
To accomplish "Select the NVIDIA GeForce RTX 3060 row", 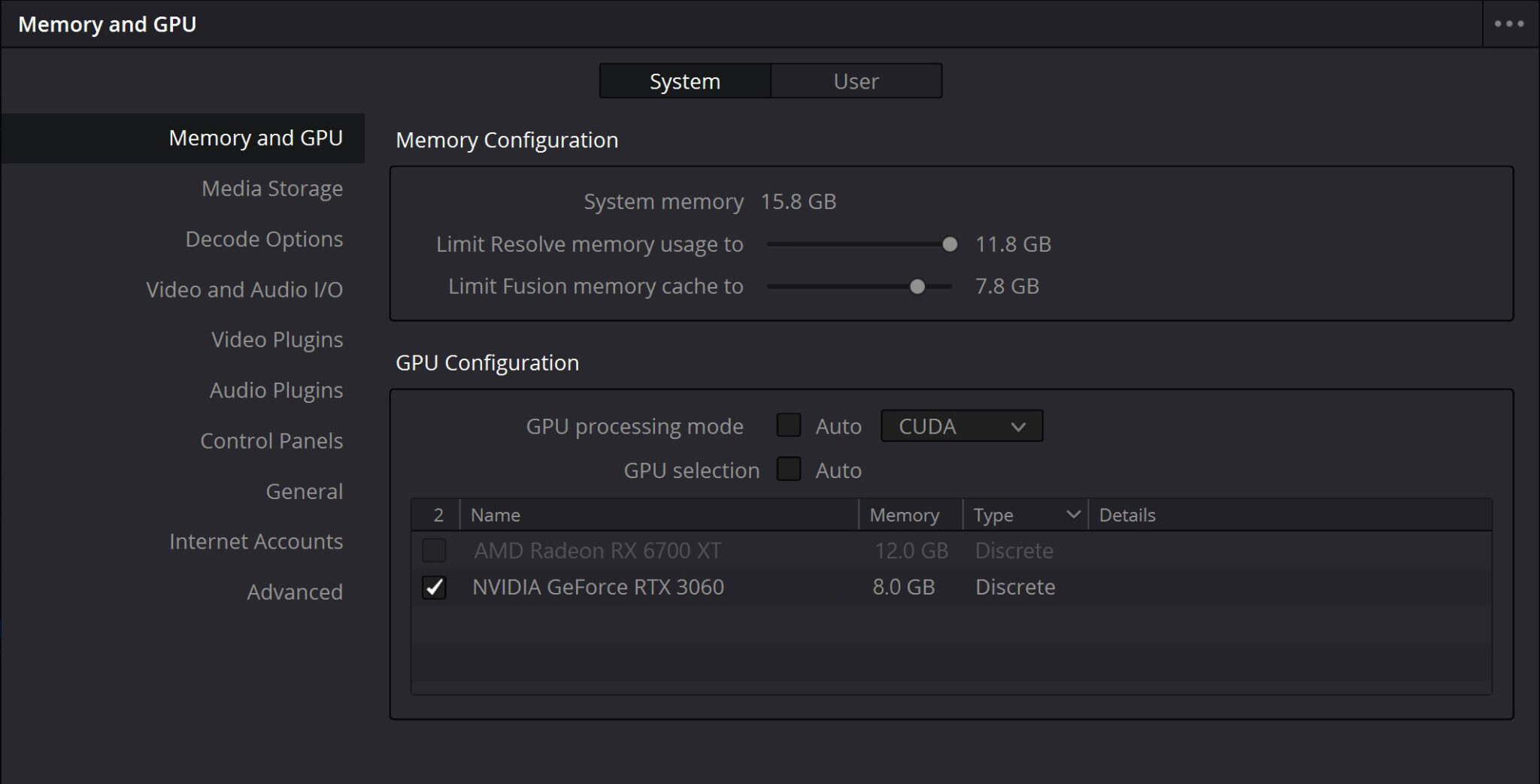I will 598,587.
